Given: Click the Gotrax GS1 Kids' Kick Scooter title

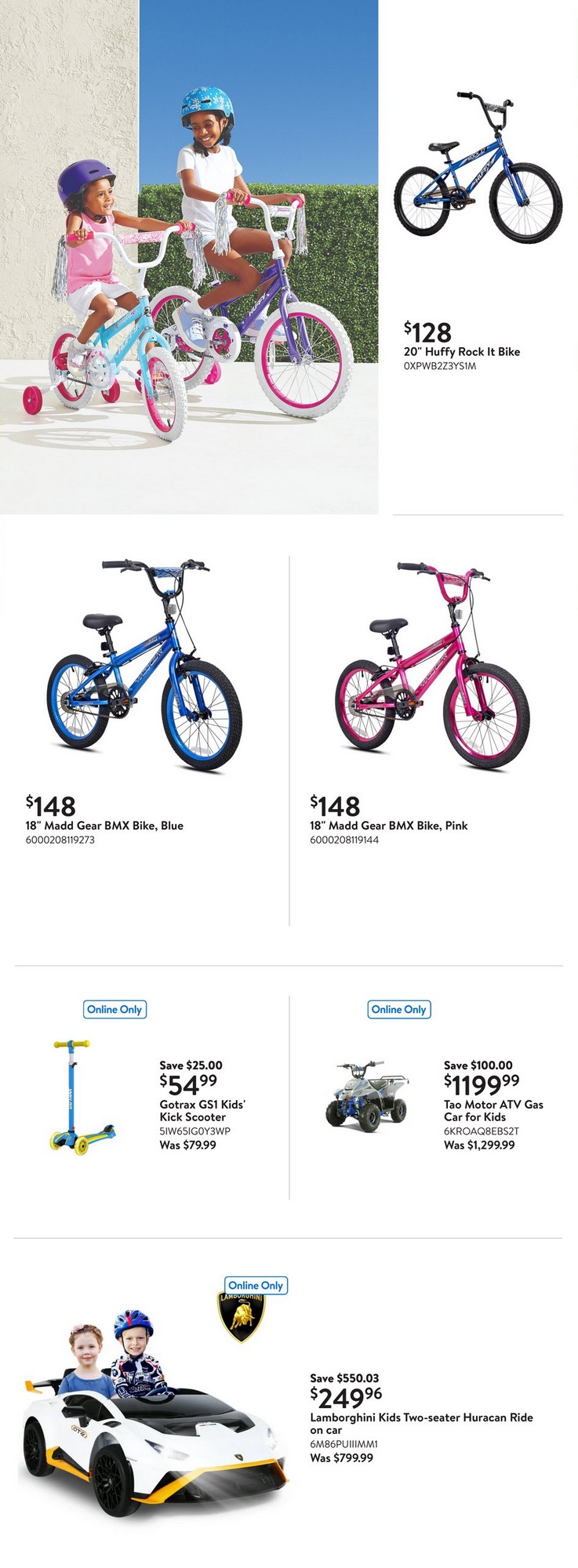Looking at the screenshot, I should [x=202, y=1110].
